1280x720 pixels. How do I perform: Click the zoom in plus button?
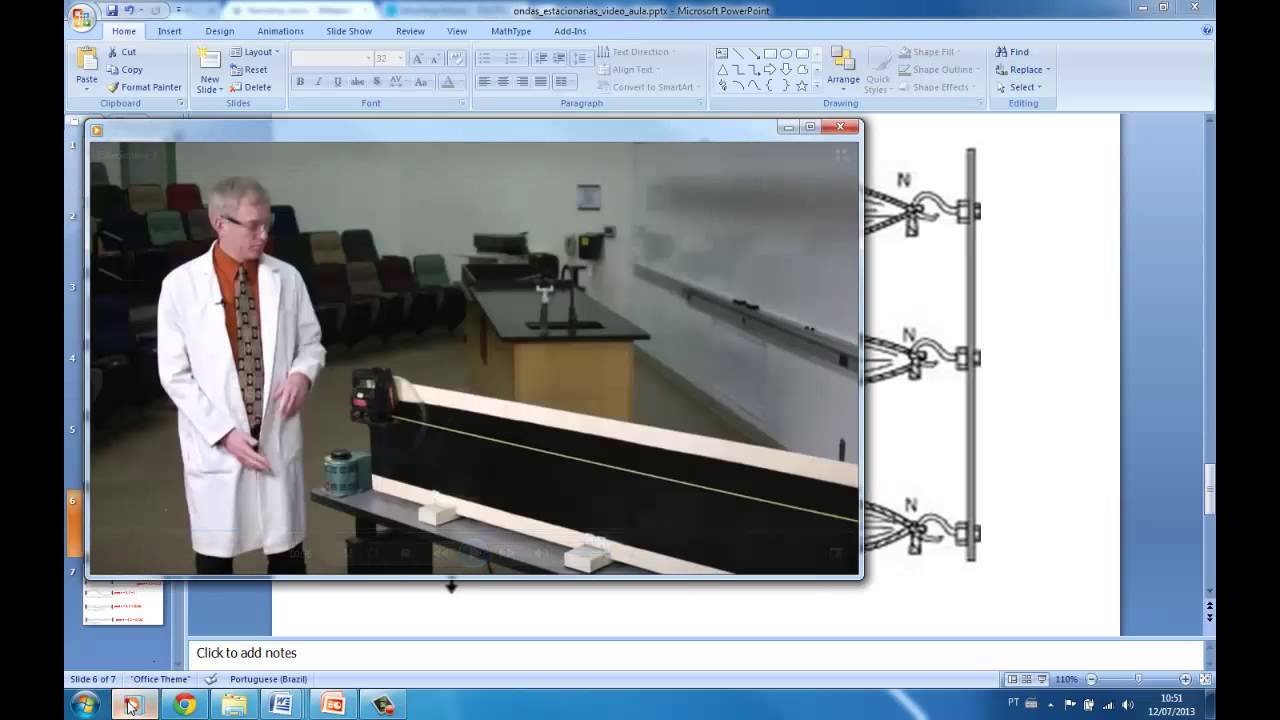pyautogui.click(x=1186, y=679)
